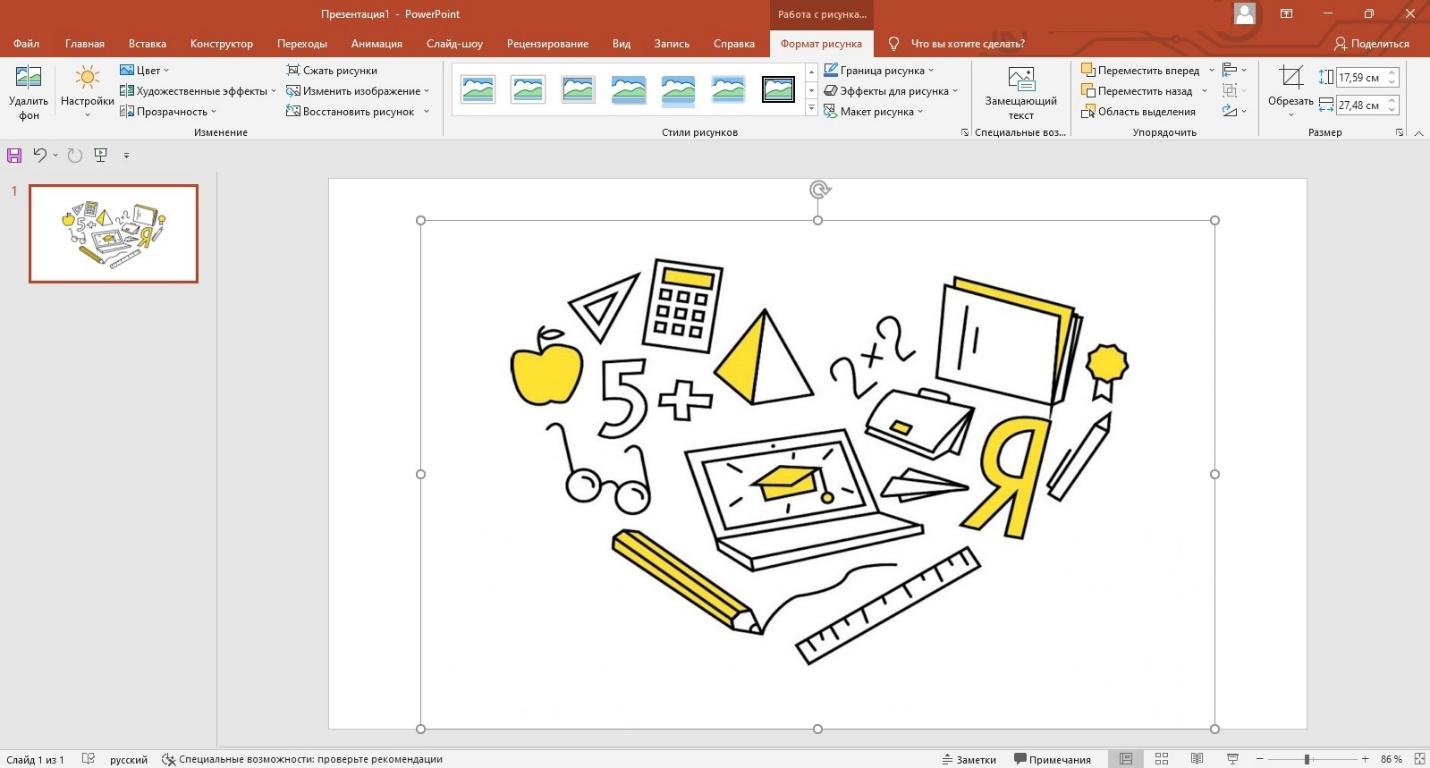Switch to Slide Sorter view in status bar
The width and height of the screenshot is (1430, 768).
click(1161, 759)
